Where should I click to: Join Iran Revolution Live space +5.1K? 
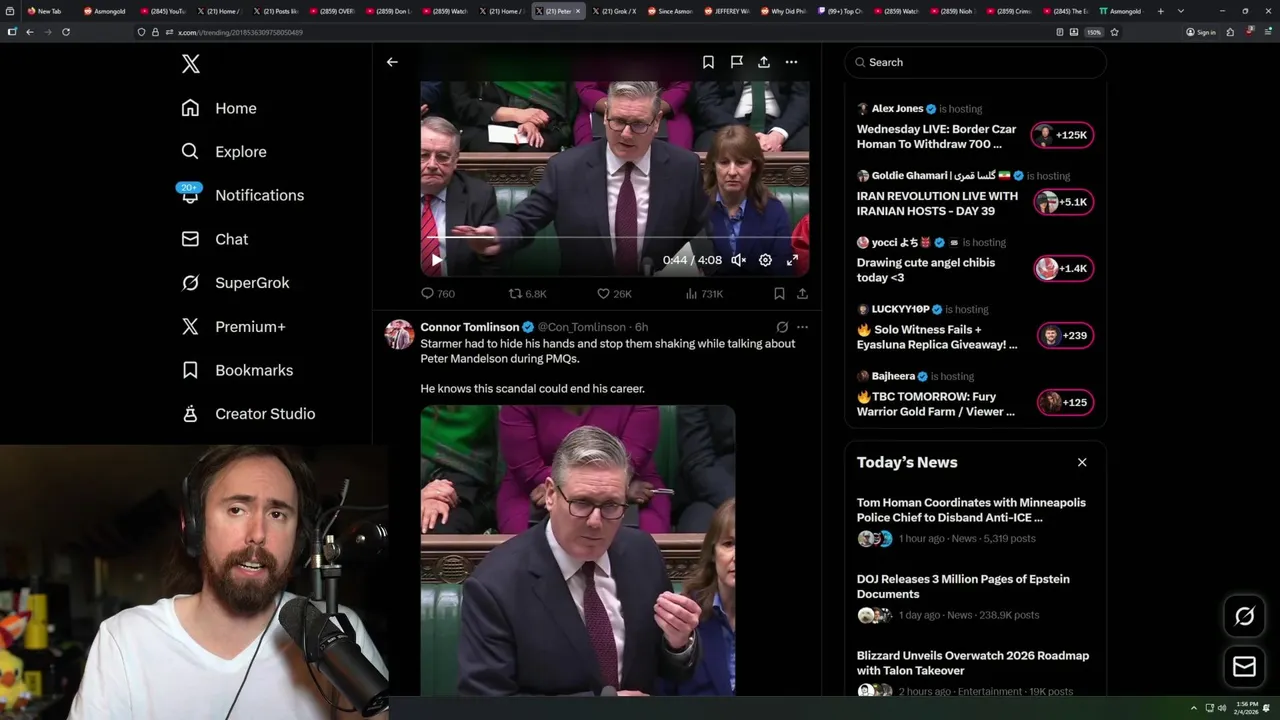click(1064, 202)
